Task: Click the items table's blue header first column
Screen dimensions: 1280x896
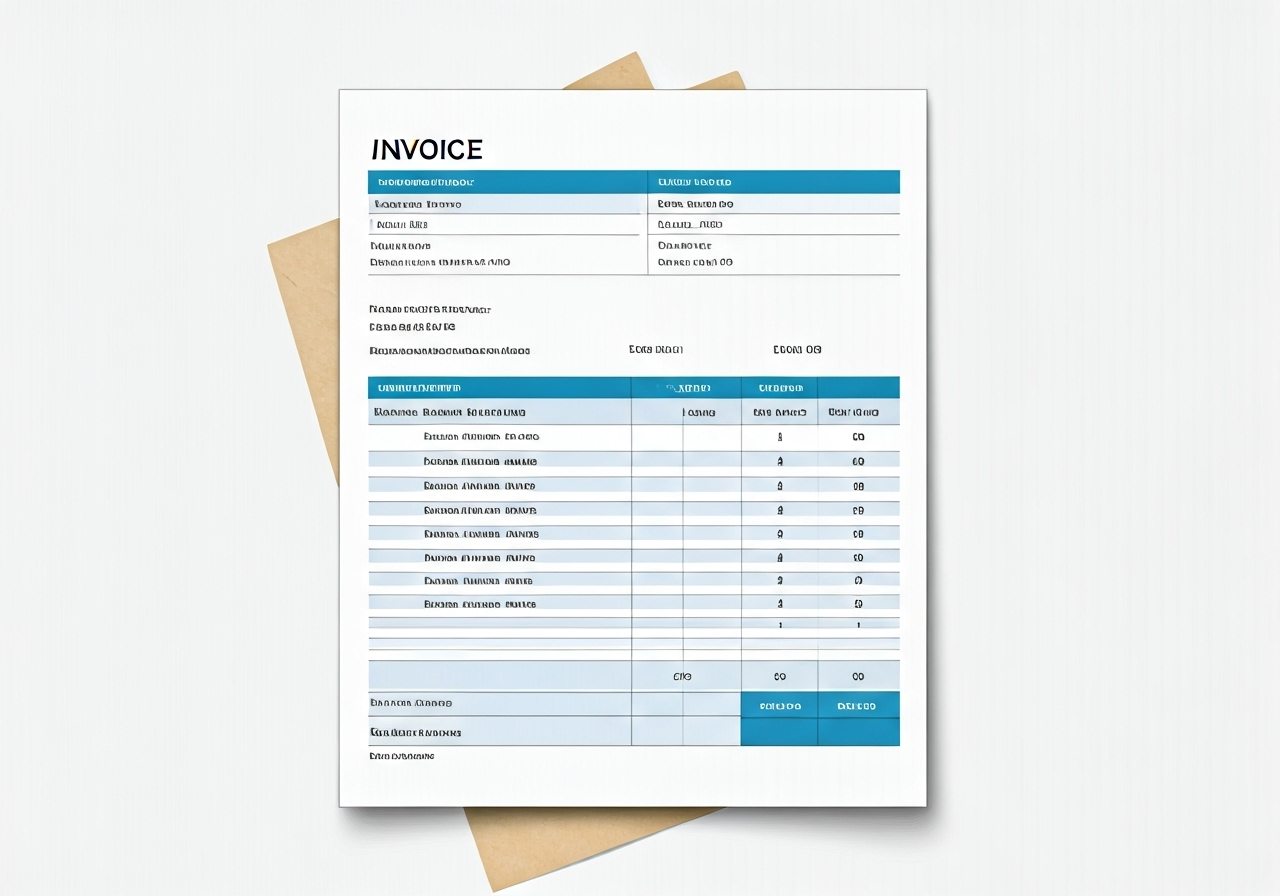Action: (x=498, y=388)
